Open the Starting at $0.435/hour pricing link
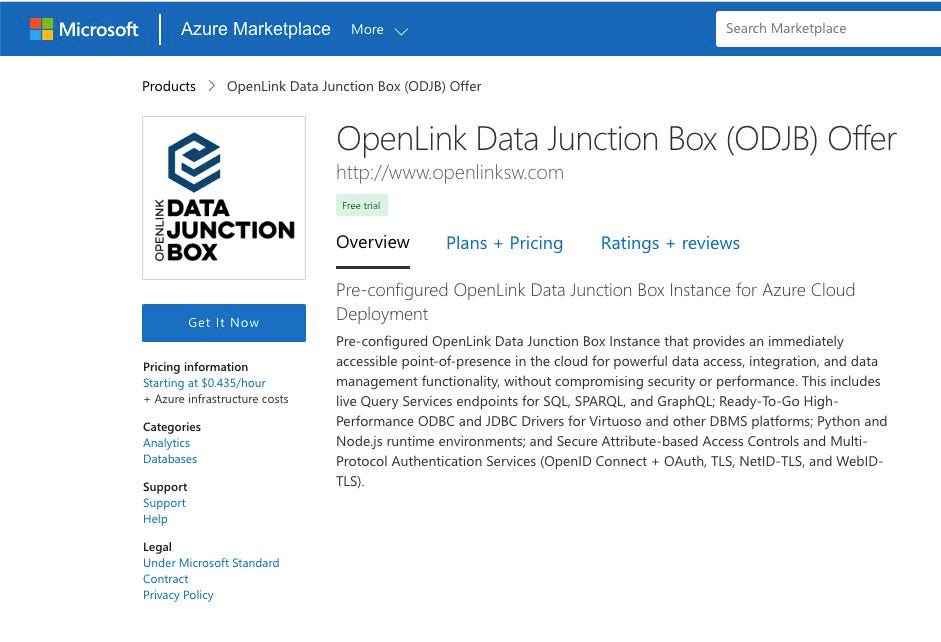The width and height of the screenshot is (941, 642). coord(204,382)
